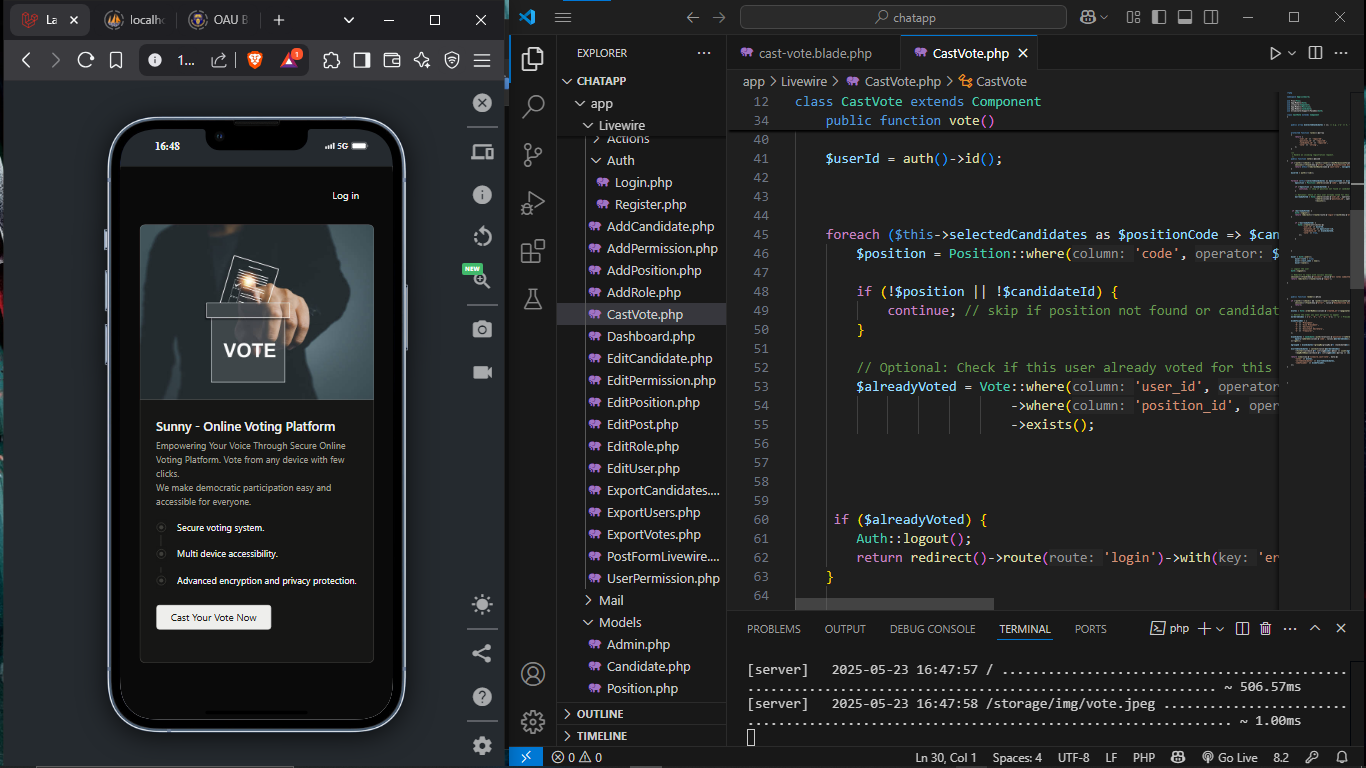Open the Source Control view icon
This screenshot has width=1366, height=768.
(533, 154)
